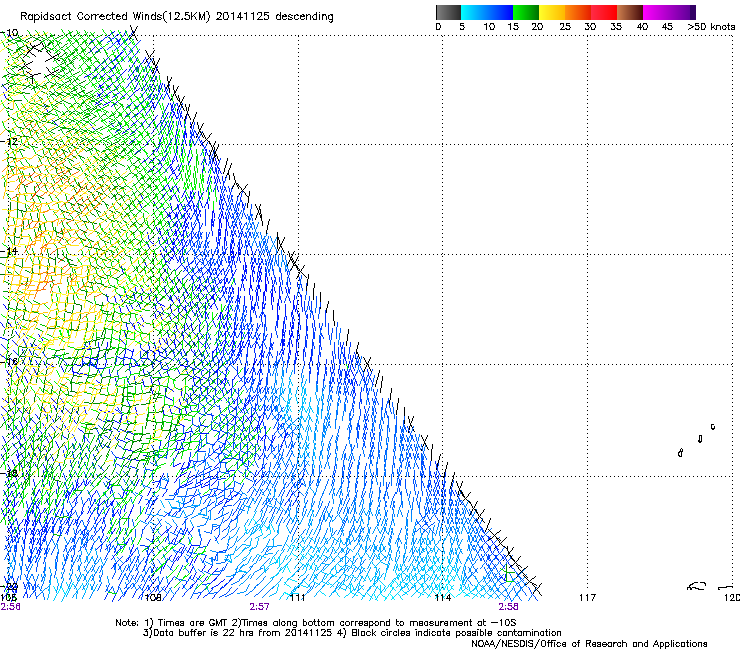Click the magenta 40–45 knots legend swatch
The height and width of the screenshot is (650, 740).
(656, 12)
